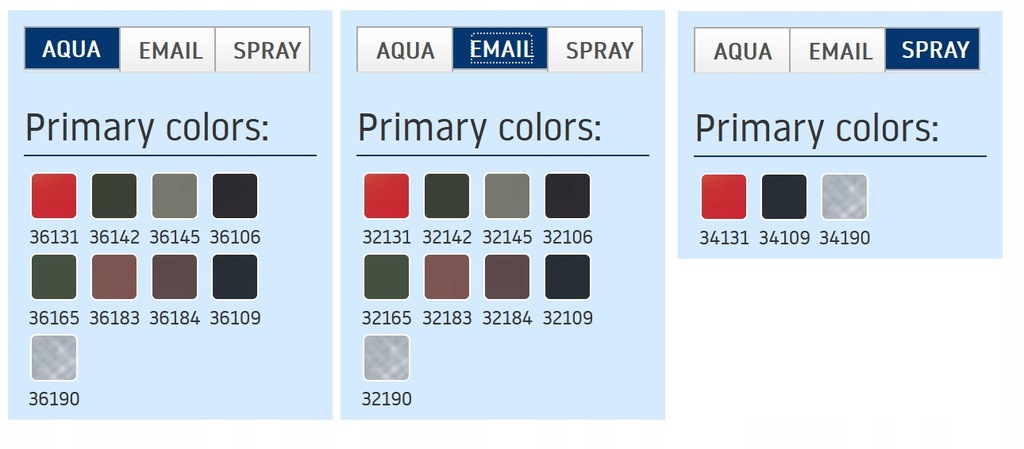The height and width of the screenshot is (449, 1024).
Task: Select the red swatch 32131
Action: (386, 196)
